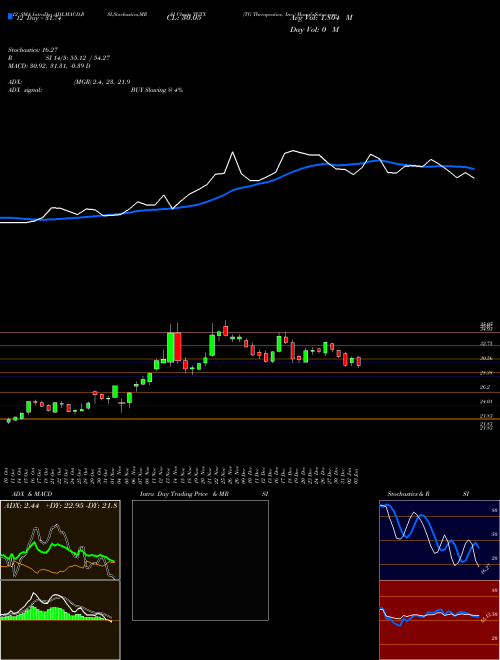Click the 'Stochastics & RSI' panel title
This screenshot has height=660, width=500.
click(x=428, y=494)
